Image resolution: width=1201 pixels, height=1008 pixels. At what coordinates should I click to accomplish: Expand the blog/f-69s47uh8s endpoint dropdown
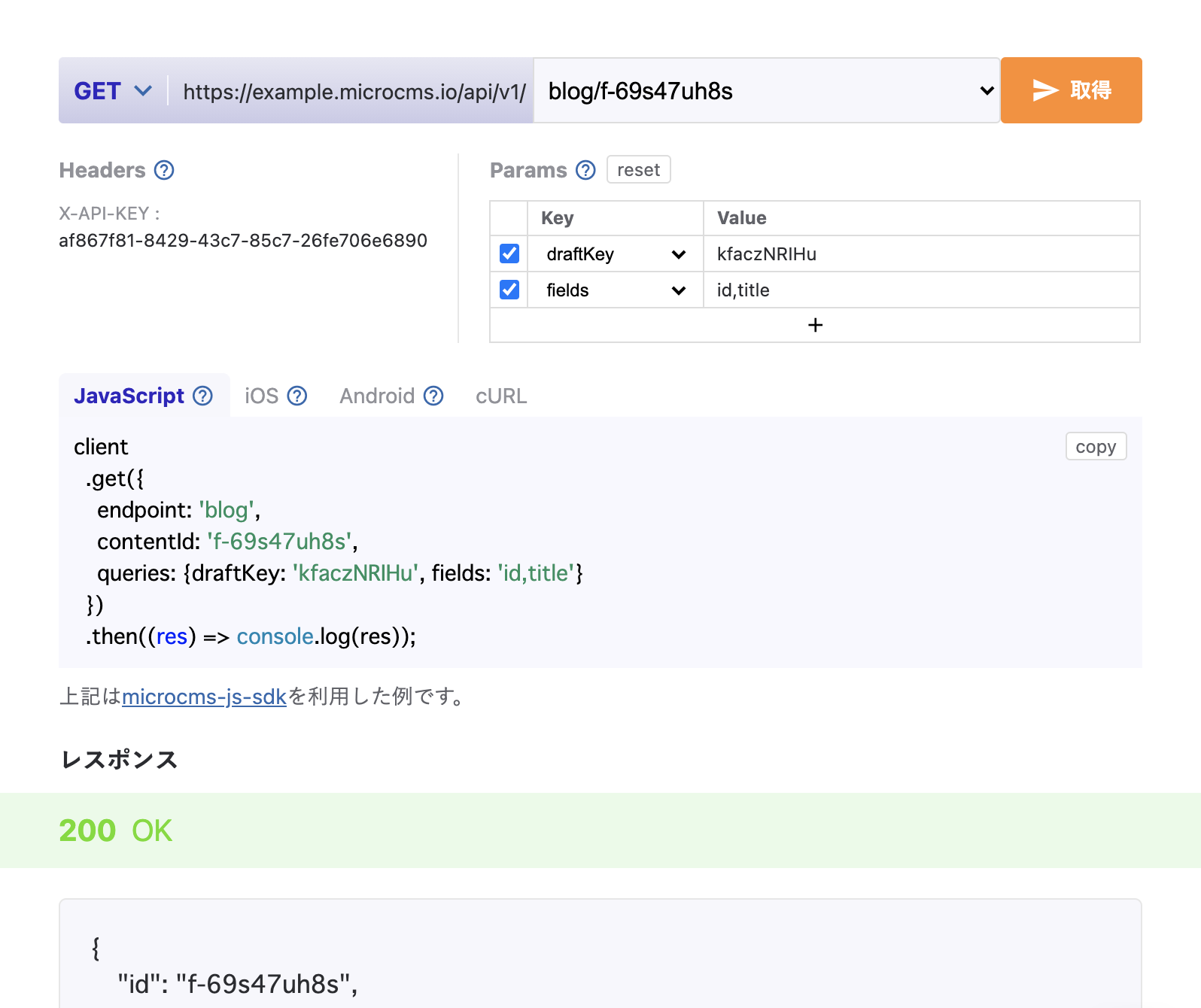766,91
